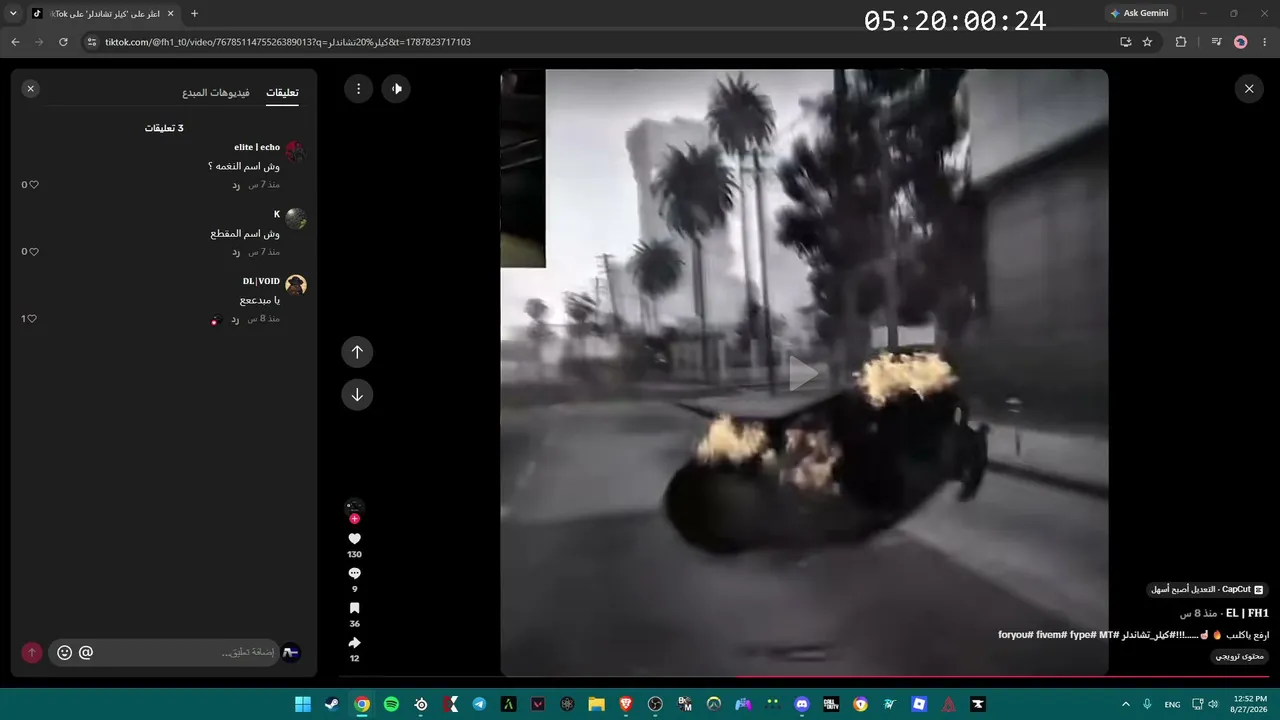
Task: Like the video with the heart icon
Action: [354, 539]
